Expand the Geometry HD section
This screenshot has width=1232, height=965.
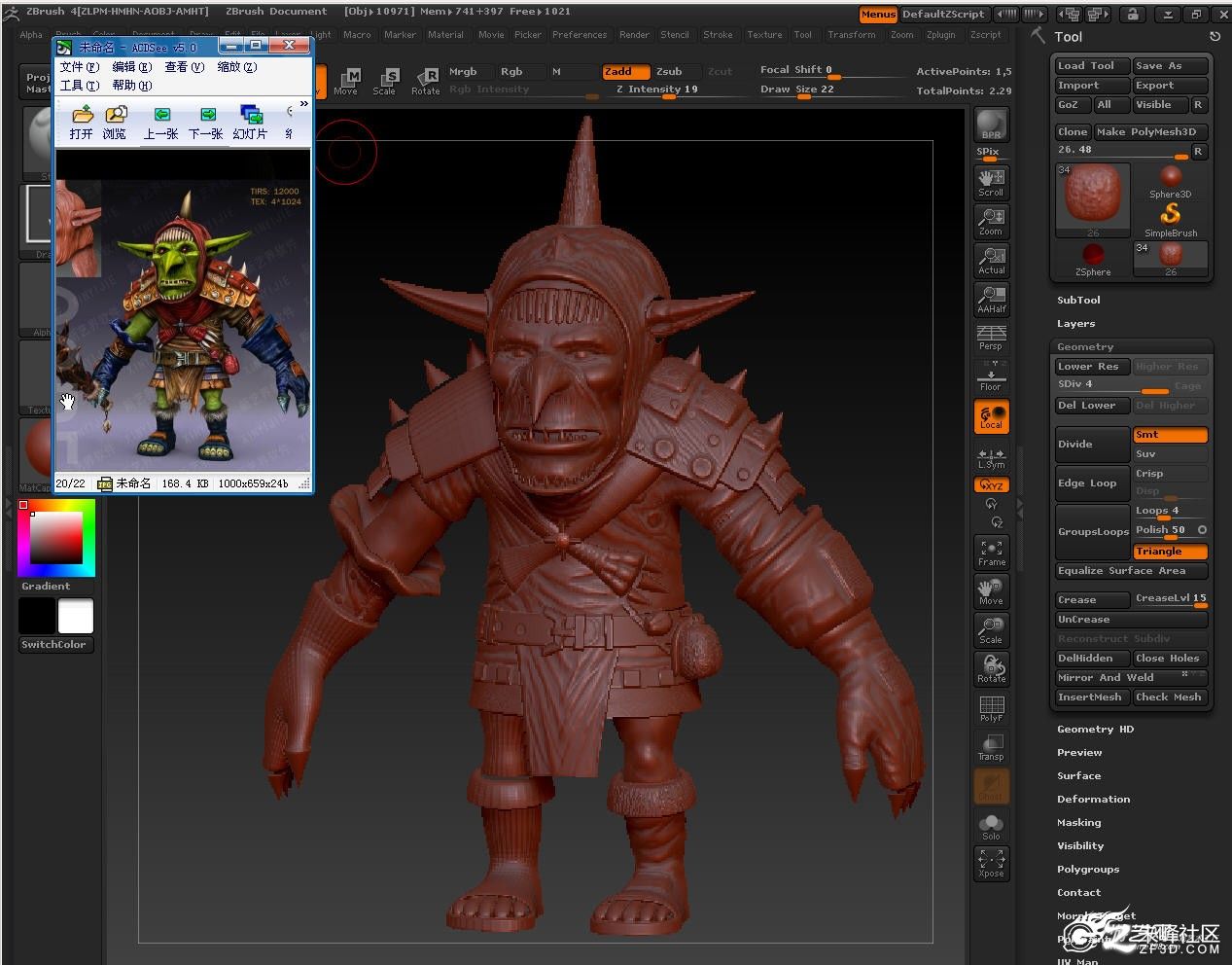click(x=1095, y=730)
